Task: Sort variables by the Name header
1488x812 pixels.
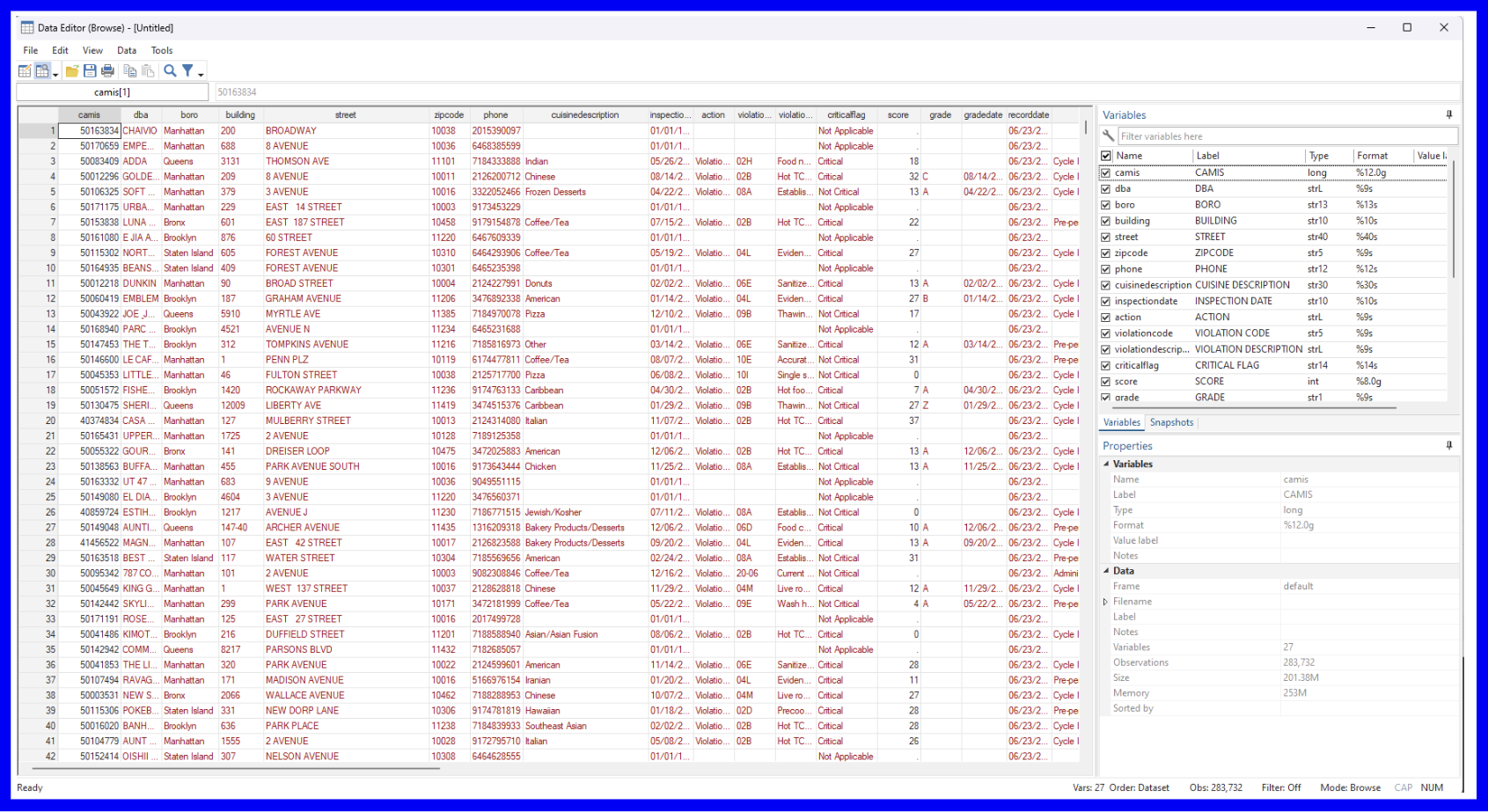Action: tap(1153, 156)
